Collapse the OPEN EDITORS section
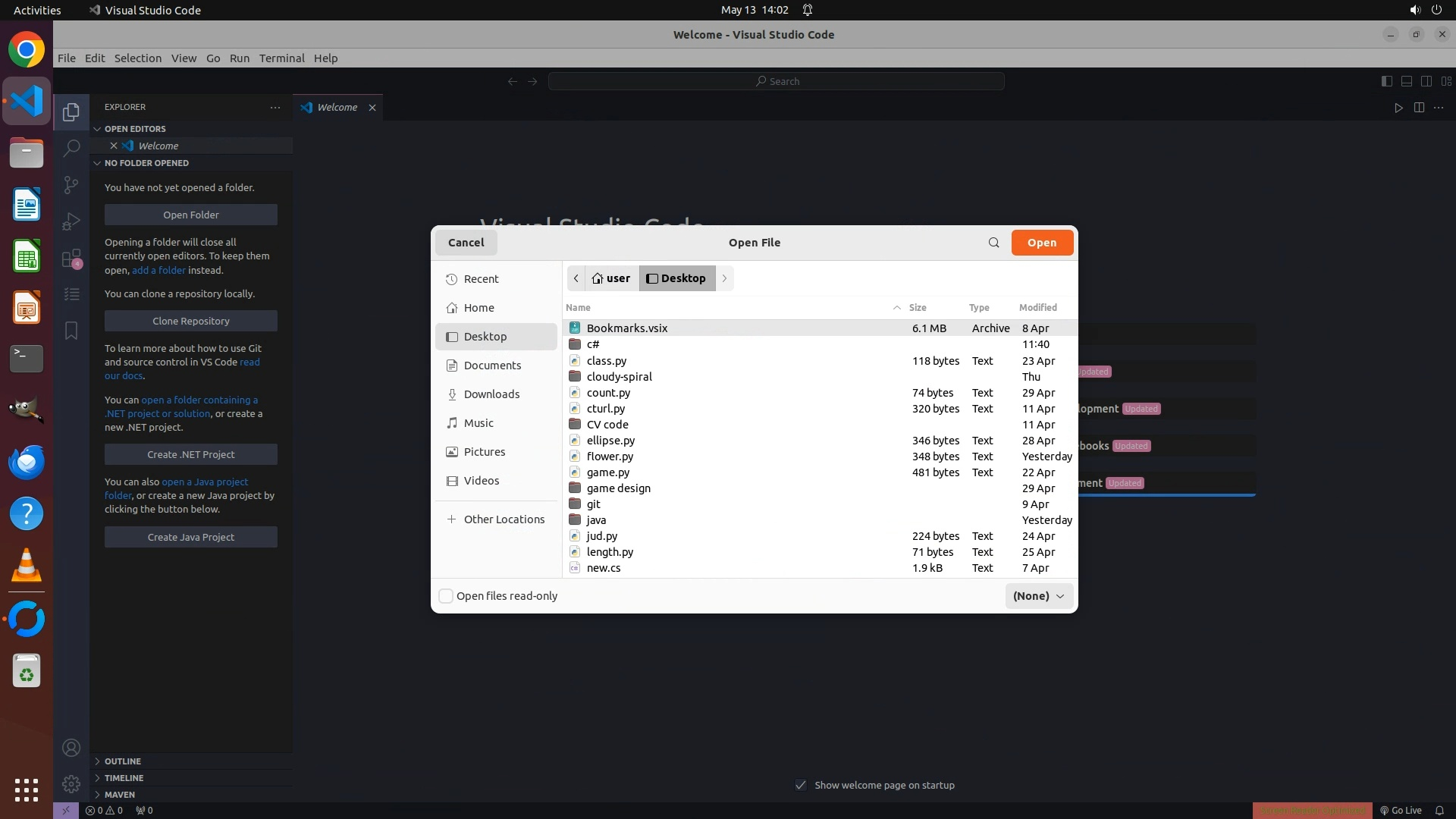The width and height of the screenshot is (1456, 819). [x=134, y=129]
